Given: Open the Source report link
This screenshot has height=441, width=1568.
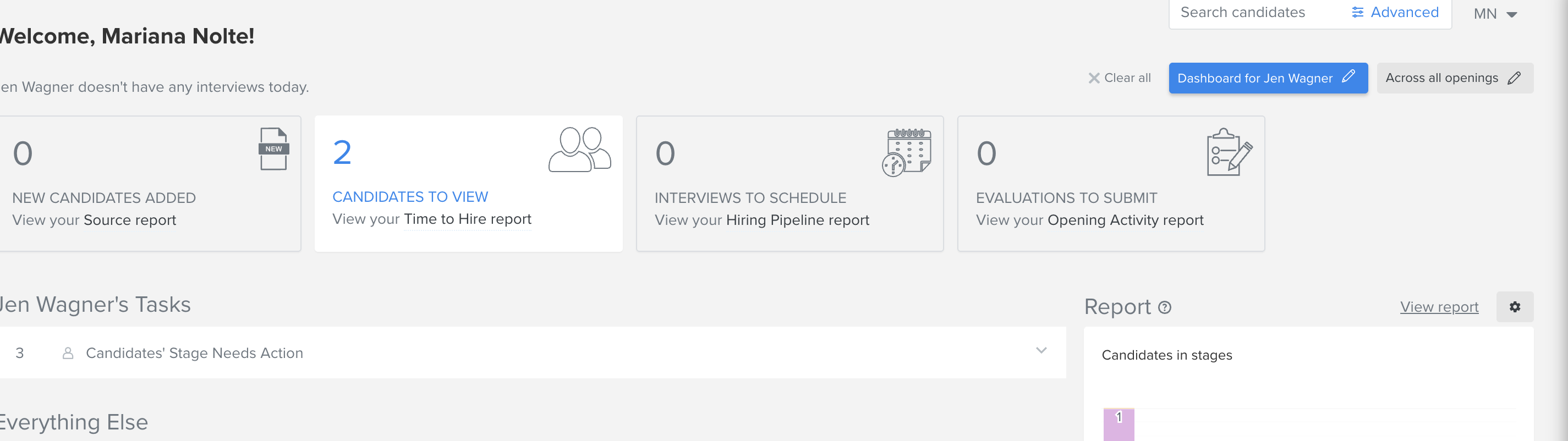Looking at the screenshot, I should point(130,220).
